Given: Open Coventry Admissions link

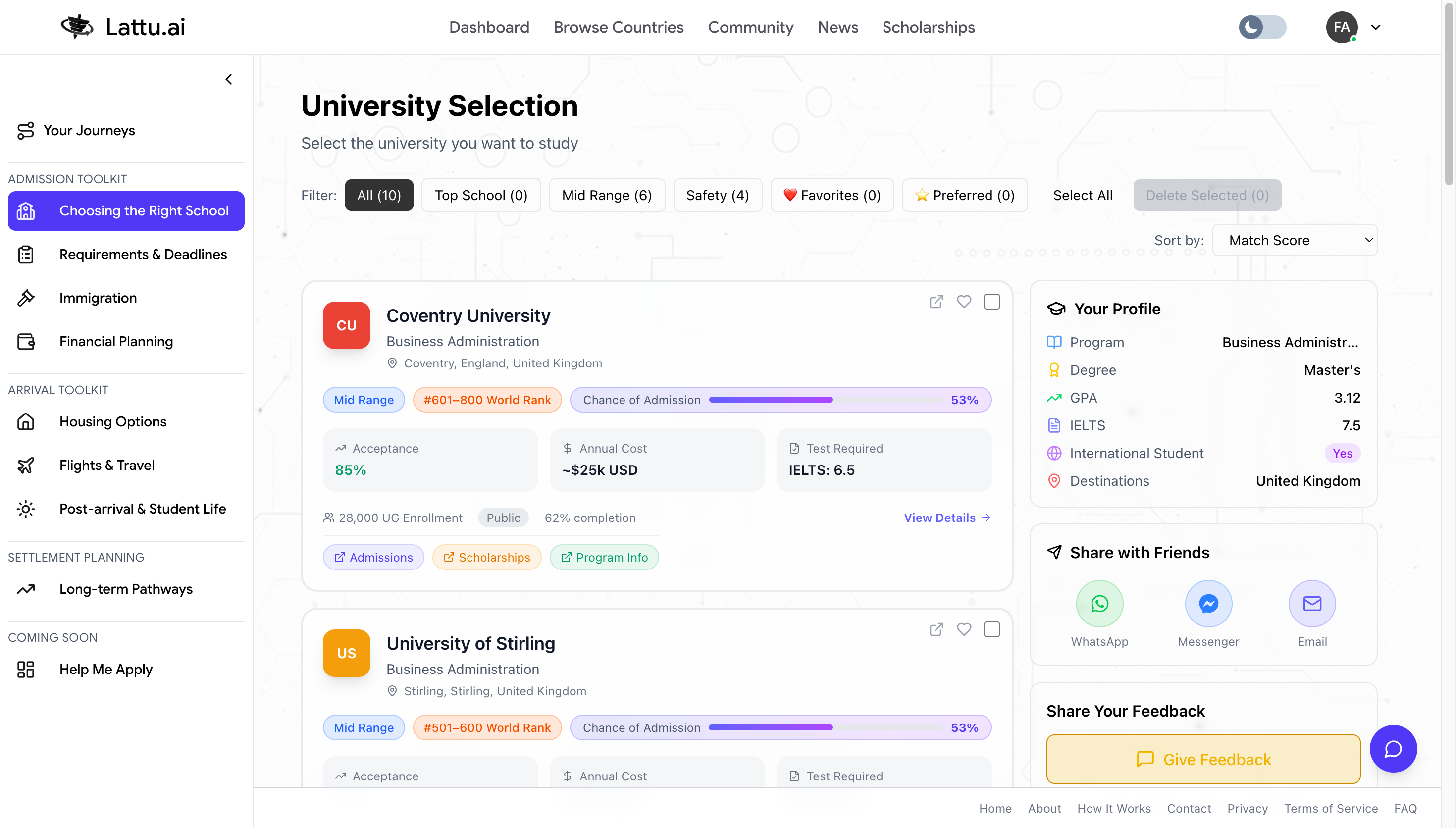Looking at the screenshot, I should 373,557.
